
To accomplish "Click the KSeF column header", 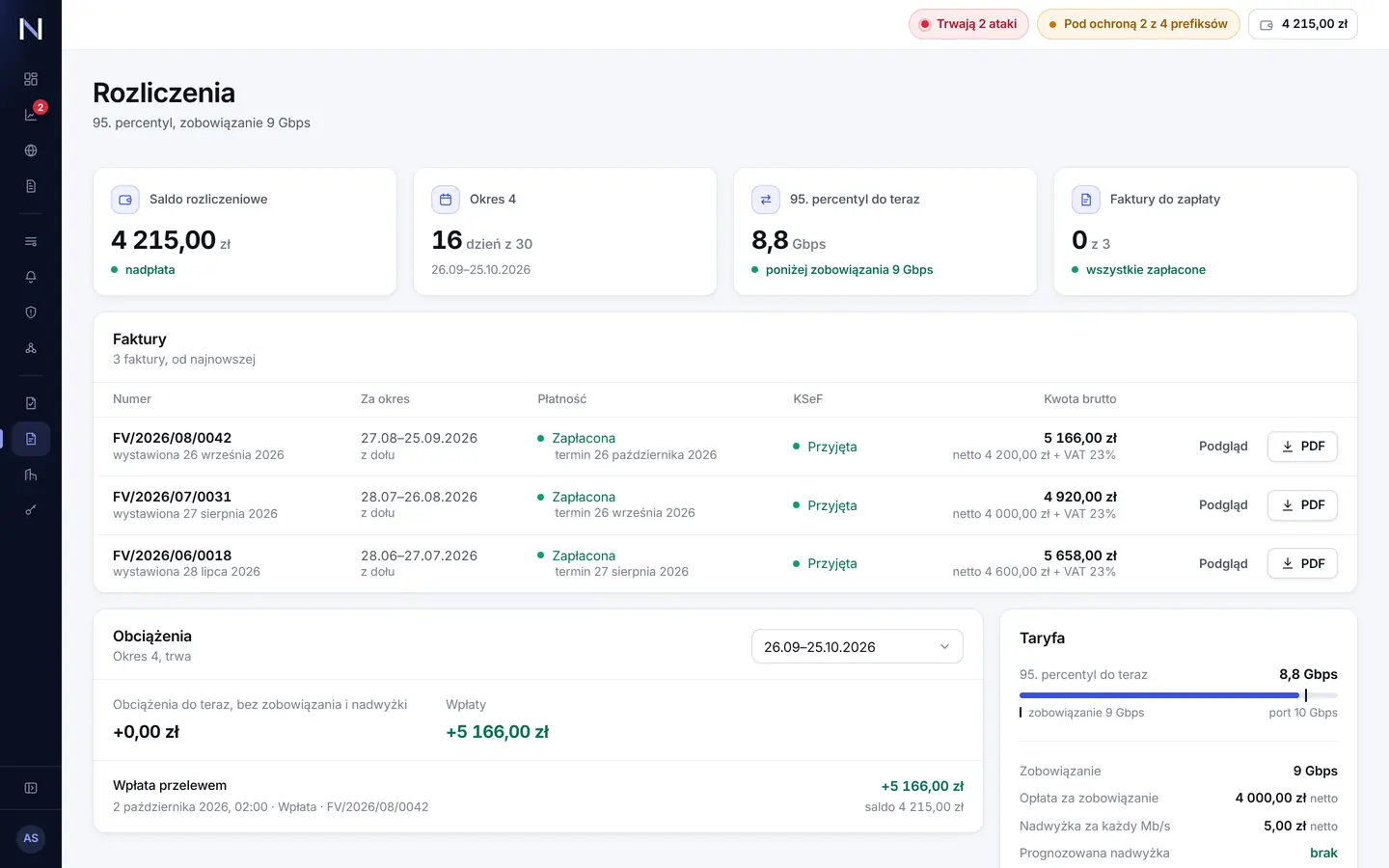I will pyautogui.click(x=808, y=399).
